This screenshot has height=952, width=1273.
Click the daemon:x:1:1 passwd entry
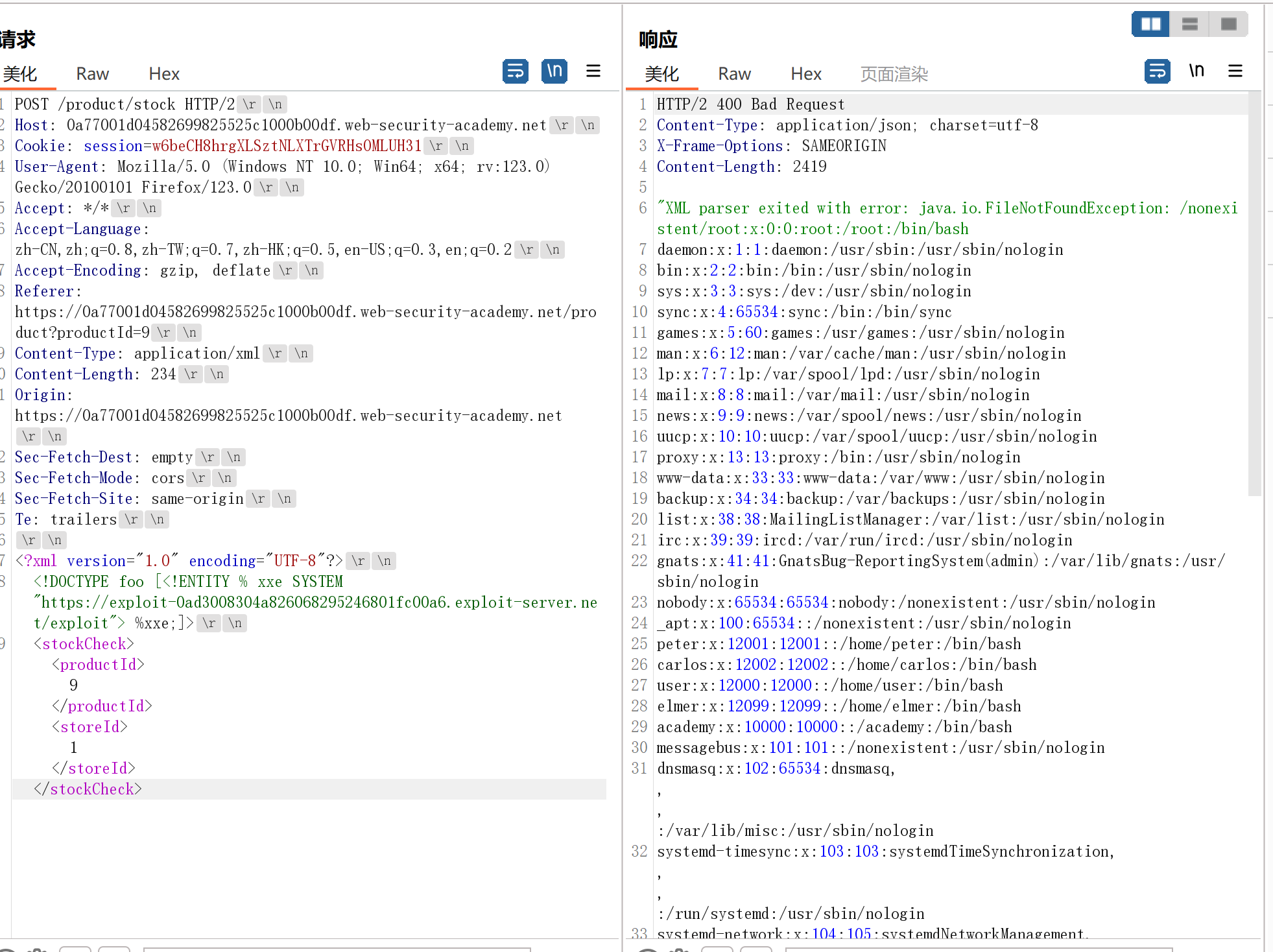(861, 250)
